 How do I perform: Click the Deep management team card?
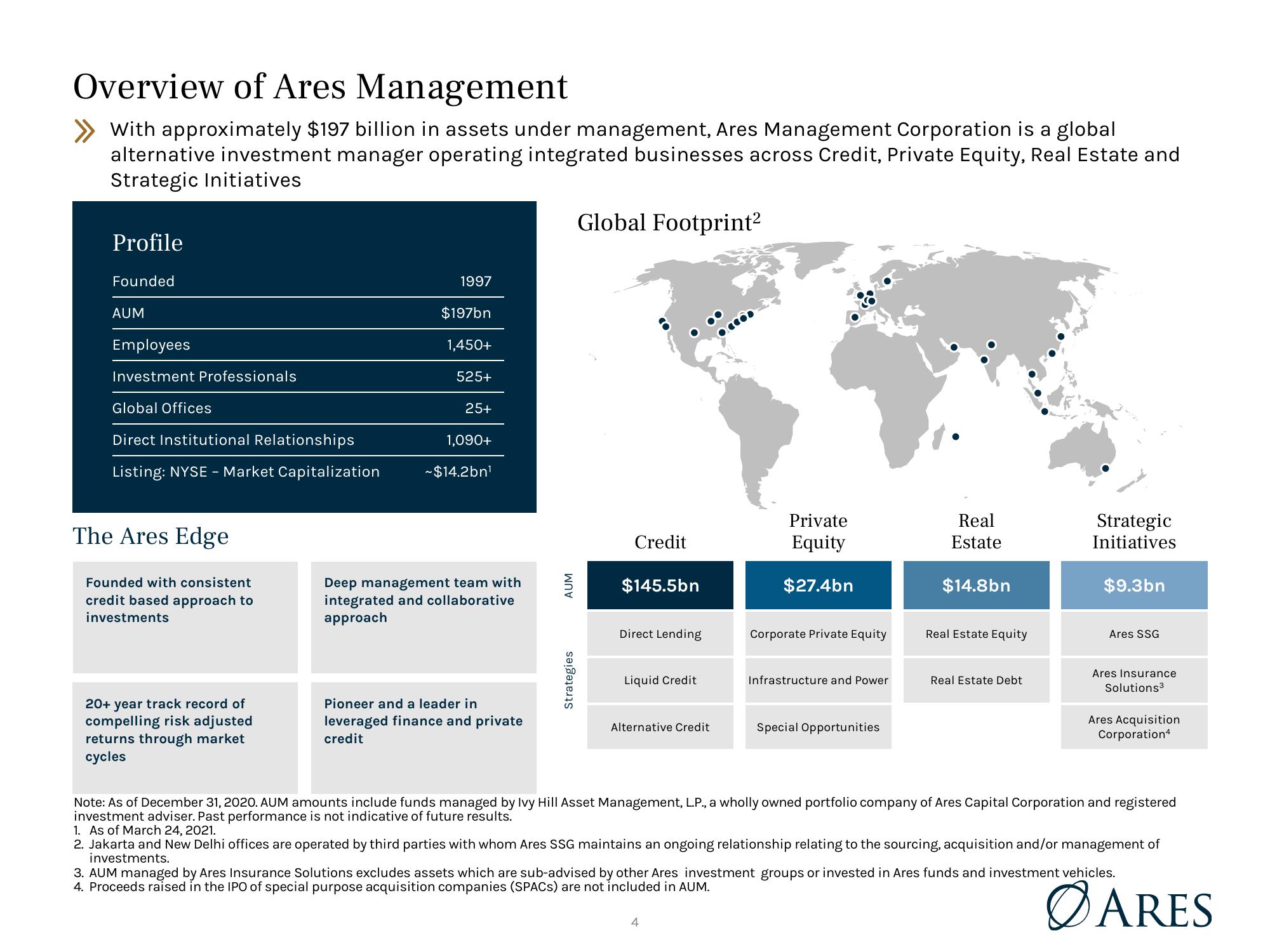[424, 617]
